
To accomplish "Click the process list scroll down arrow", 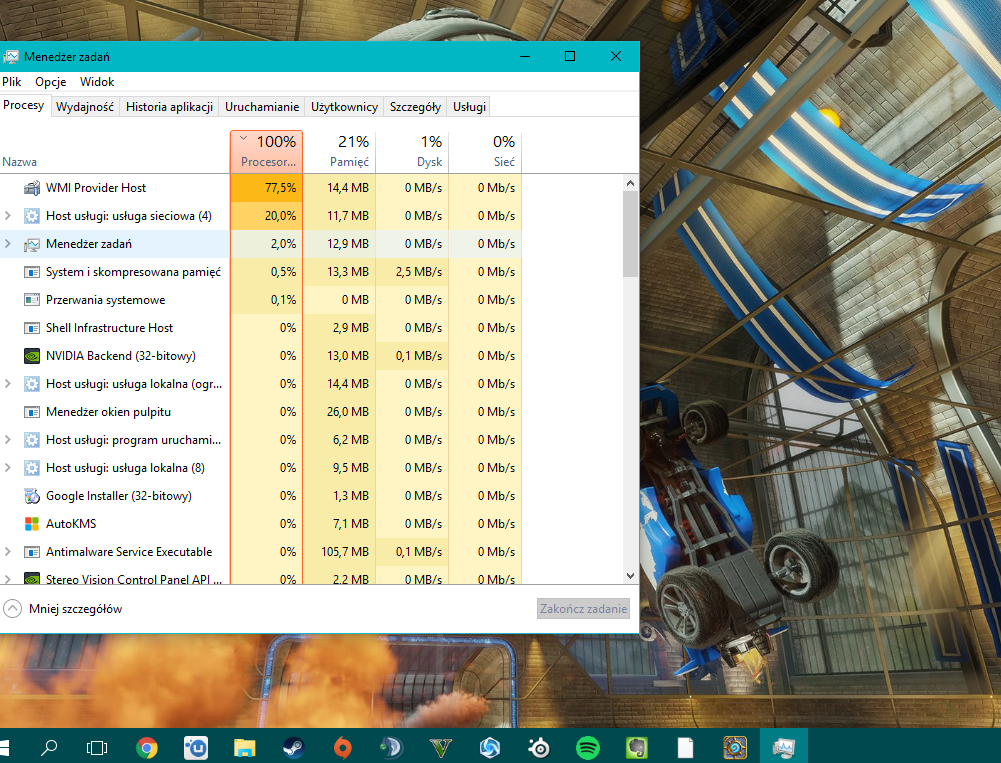I will click(630, 575).
